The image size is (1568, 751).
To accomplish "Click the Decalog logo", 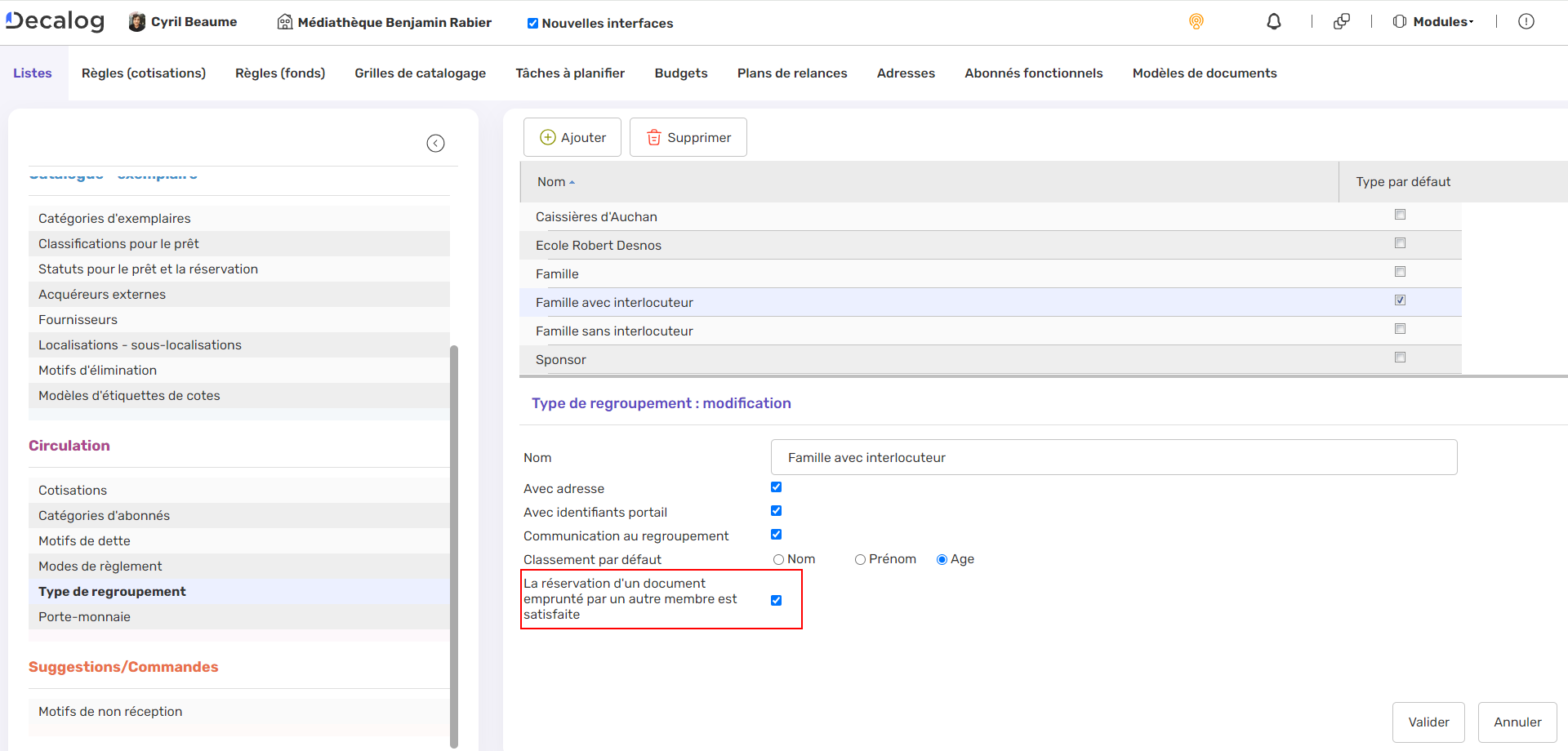I will [x=56, y=21].
